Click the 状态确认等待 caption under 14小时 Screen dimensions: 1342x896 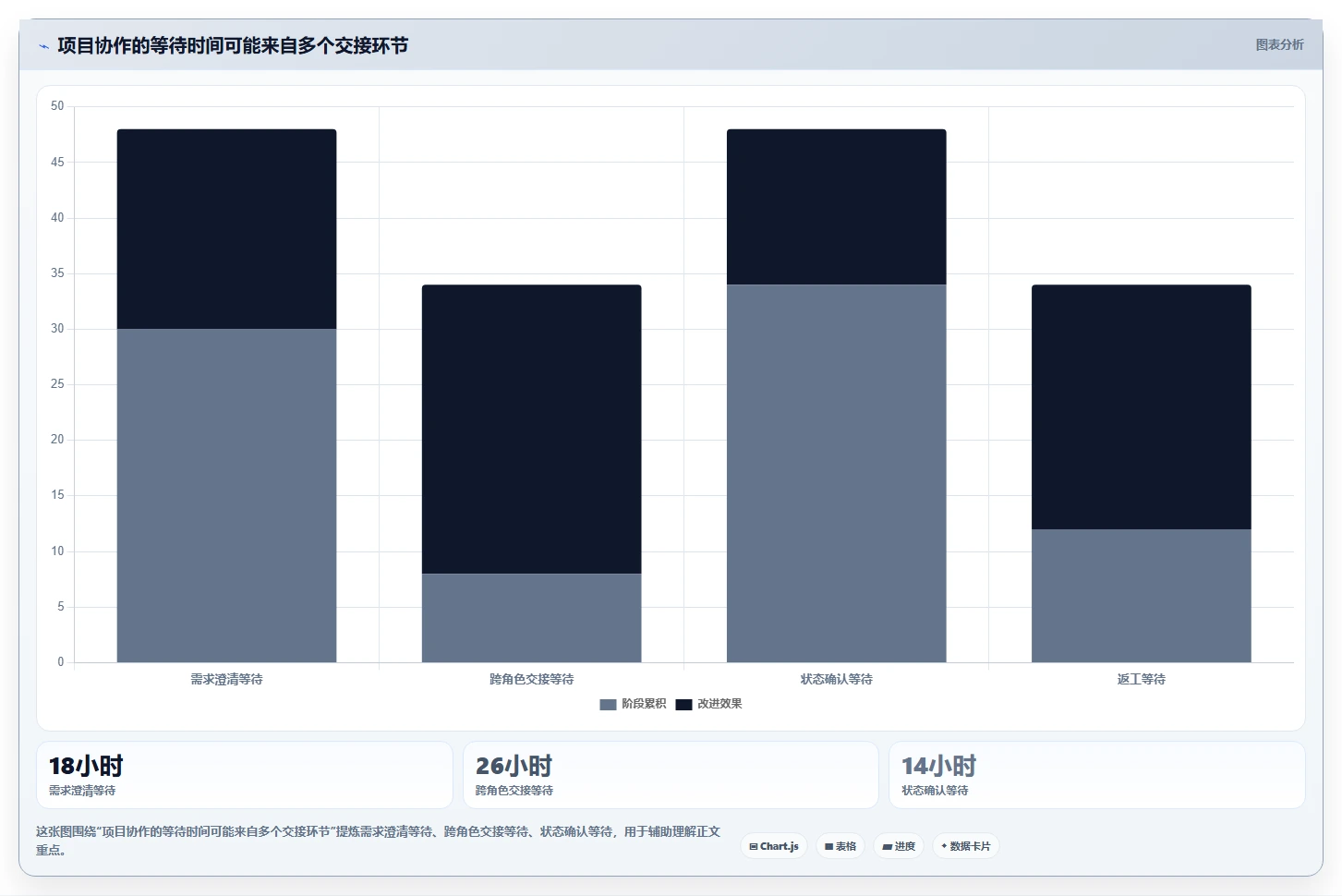[935, 791]
